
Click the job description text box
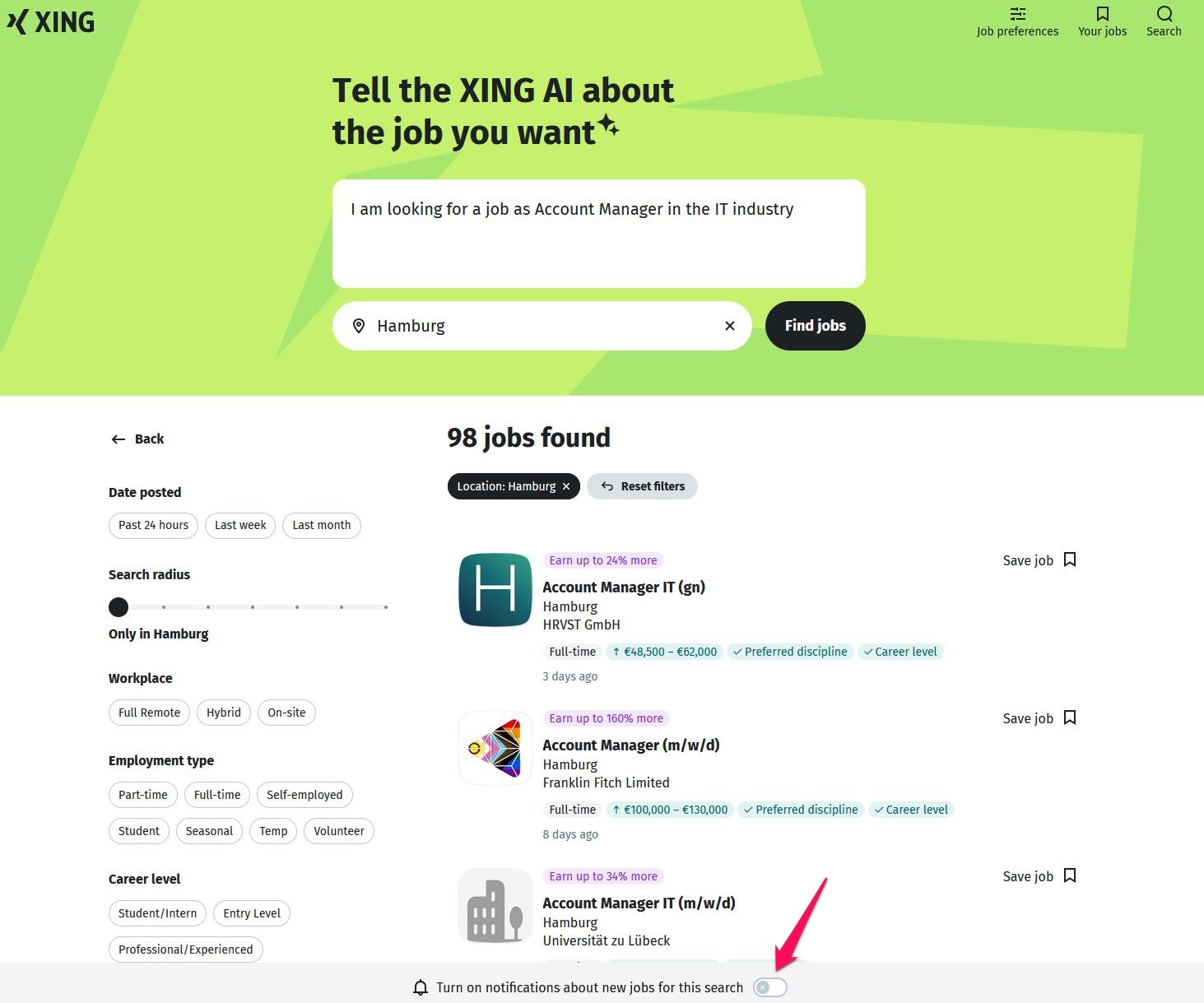[599, 234]
